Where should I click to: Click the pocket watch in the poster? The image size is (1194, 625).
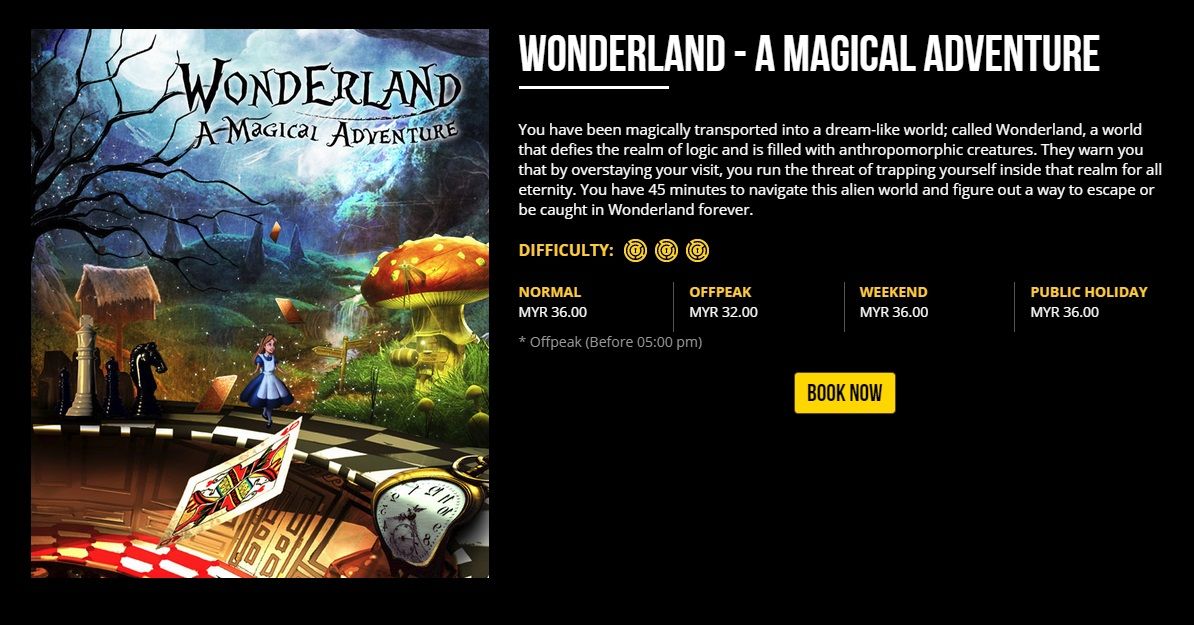coord(426,514)
